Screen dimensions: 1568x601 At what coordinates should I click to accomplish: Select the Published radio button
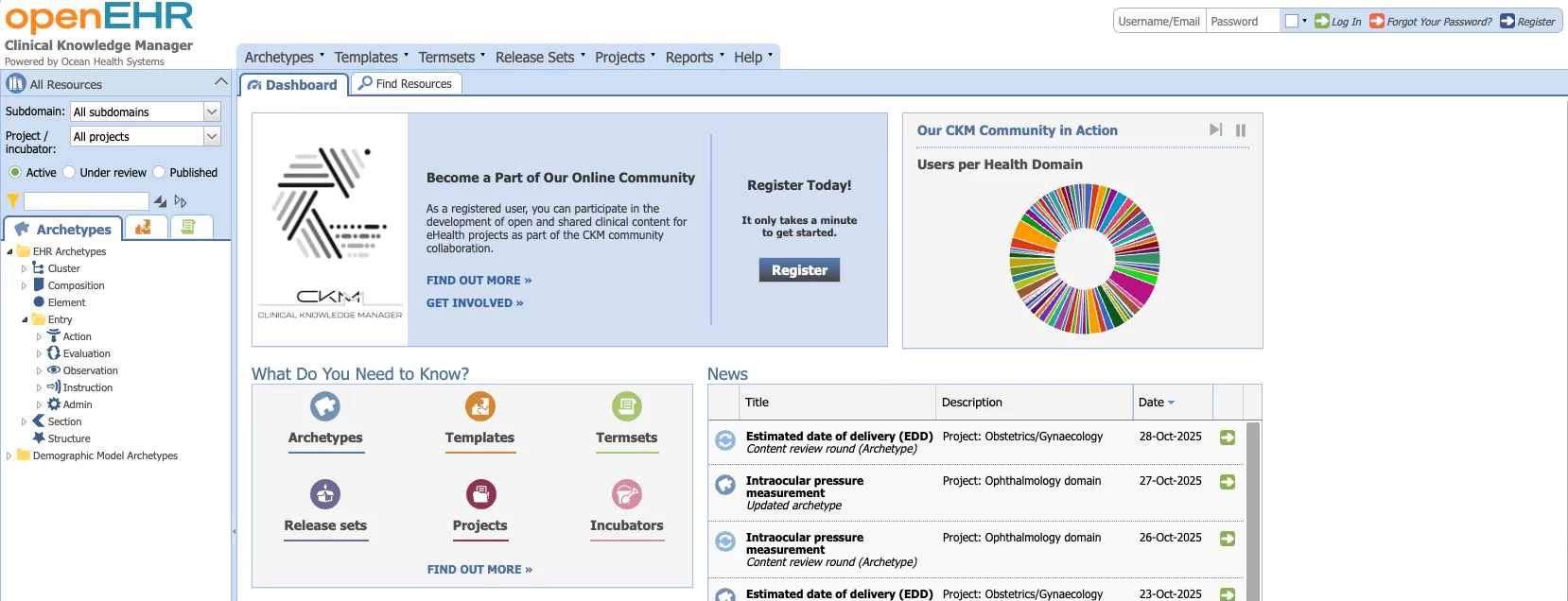point(159,173)
